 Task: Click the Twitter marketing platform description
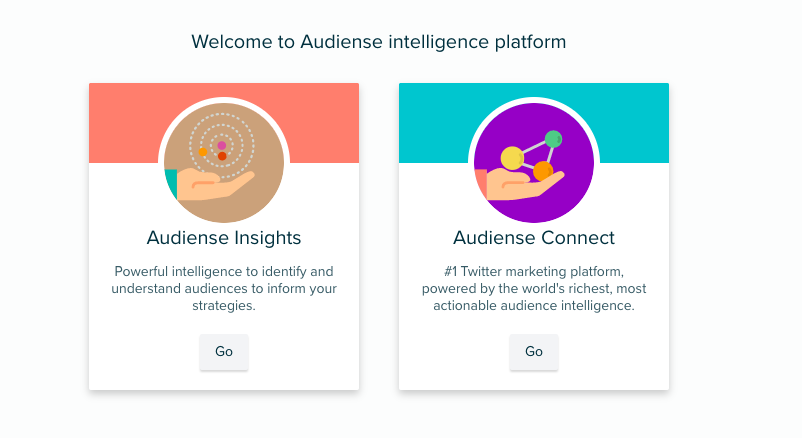tap(534, 289)
